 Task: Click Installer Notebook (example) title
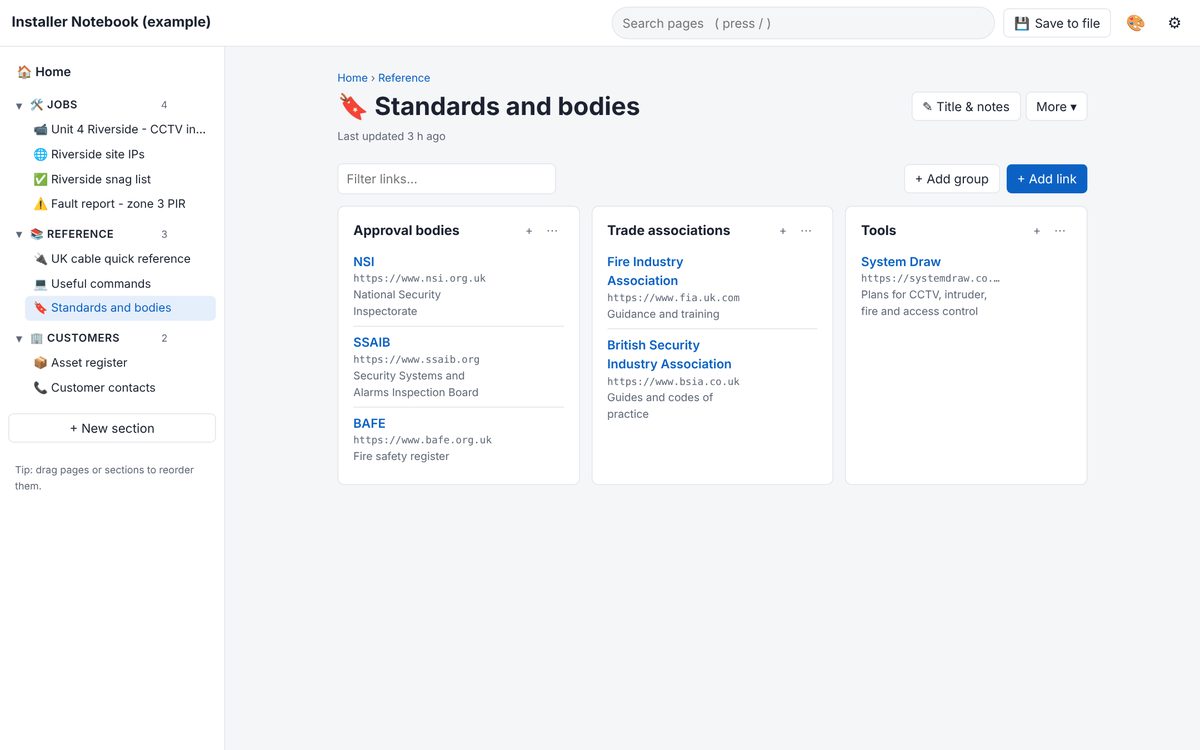[x=111, y=22]
